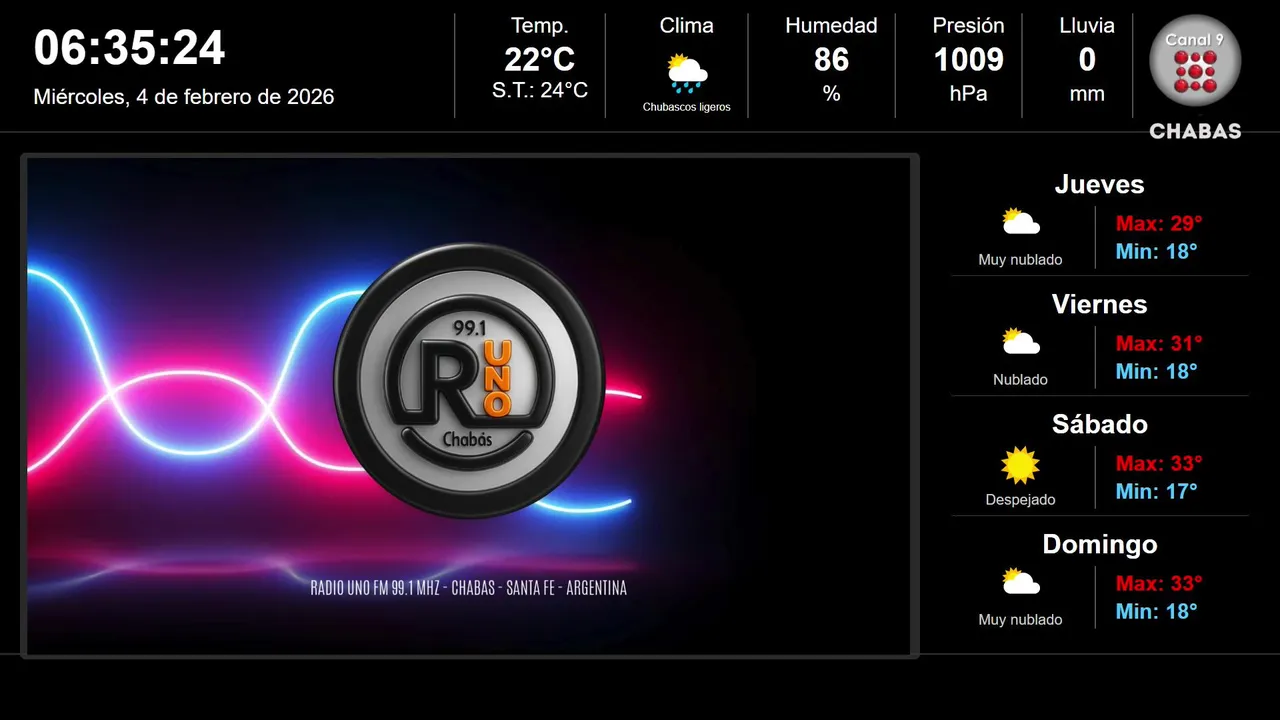Click Jueves Min: 18° value

(1156, 251)
